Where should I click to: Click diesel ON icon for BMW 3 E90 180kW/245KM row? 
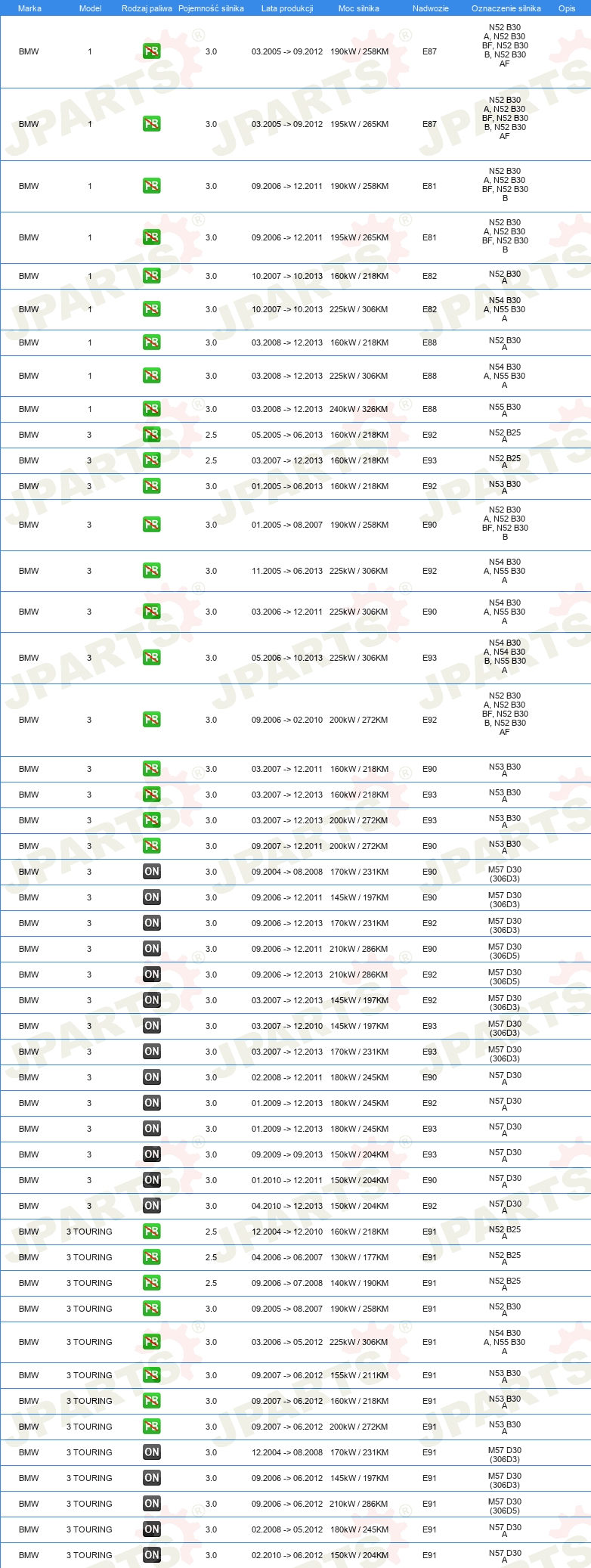click(151, 1077)
